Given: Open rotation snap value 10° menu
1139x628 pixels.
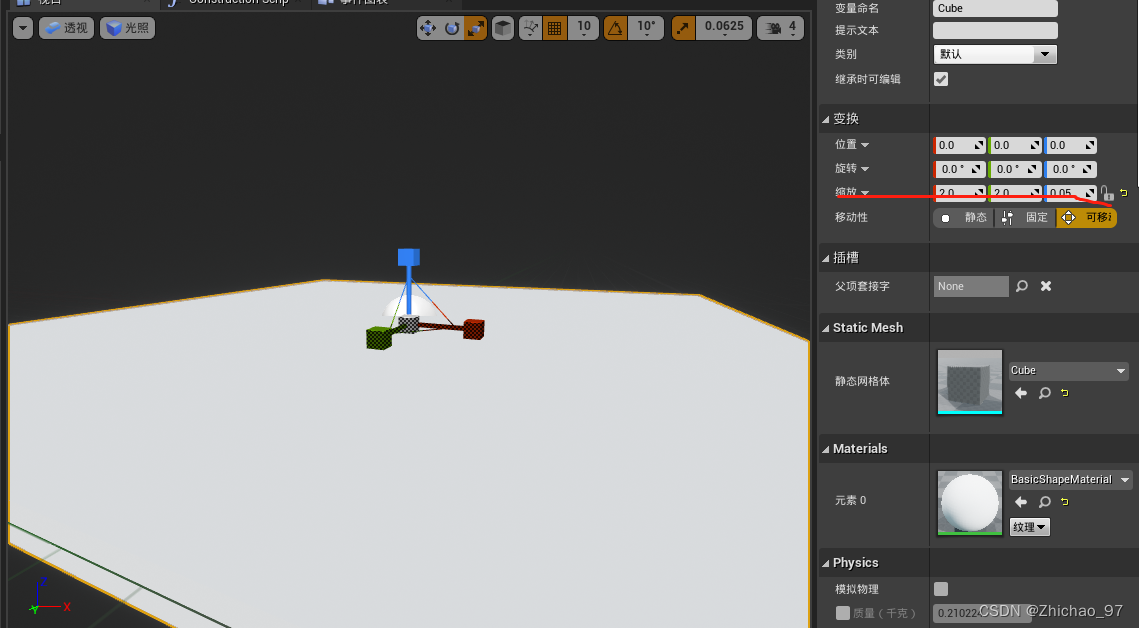Looking at the screenshot, I should click(646, 28).
